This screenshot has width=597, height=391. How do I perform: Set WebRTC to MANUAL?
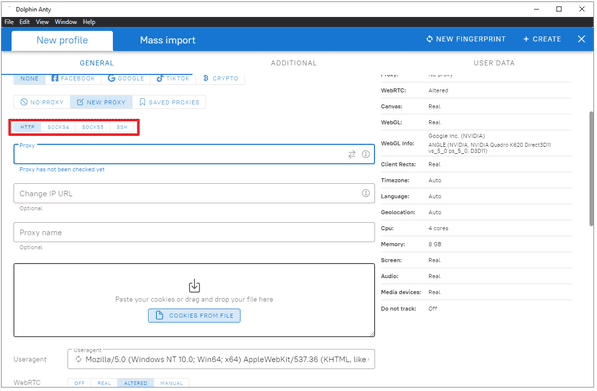(x=171, y=383)
